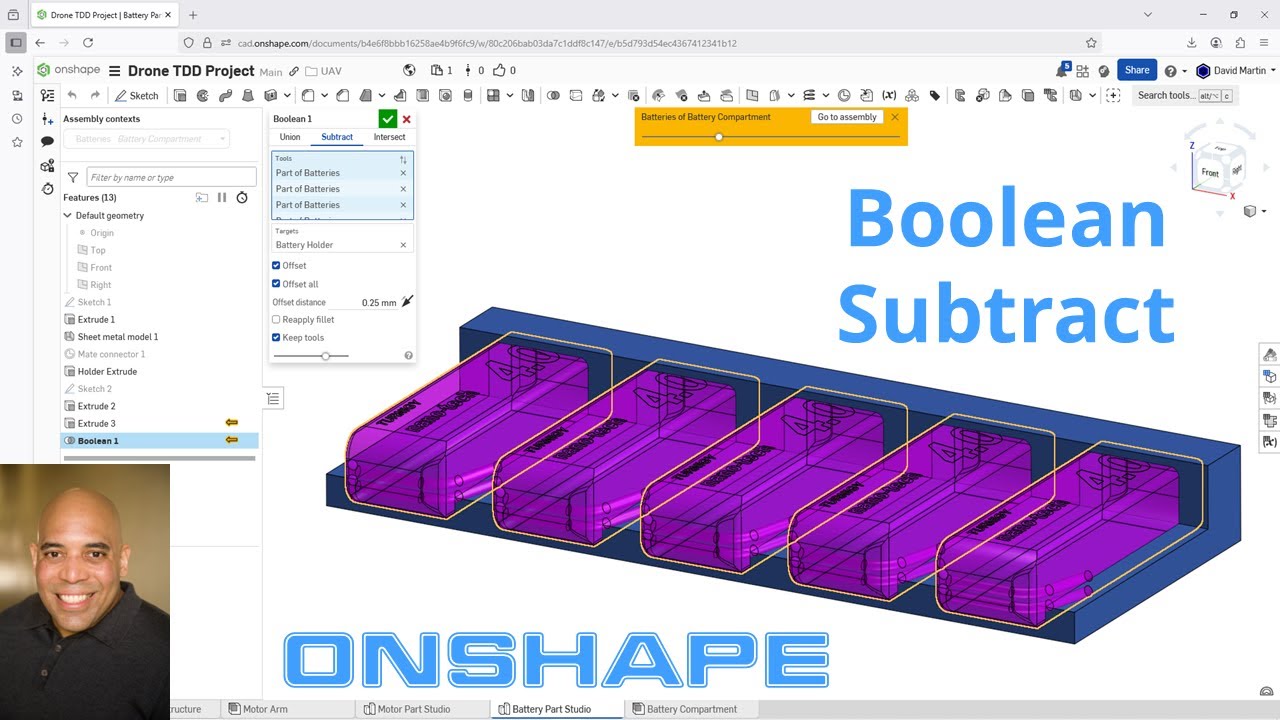Switch Boolean mode to Intersect
The image size is (1280, 720).
[390, 137]
